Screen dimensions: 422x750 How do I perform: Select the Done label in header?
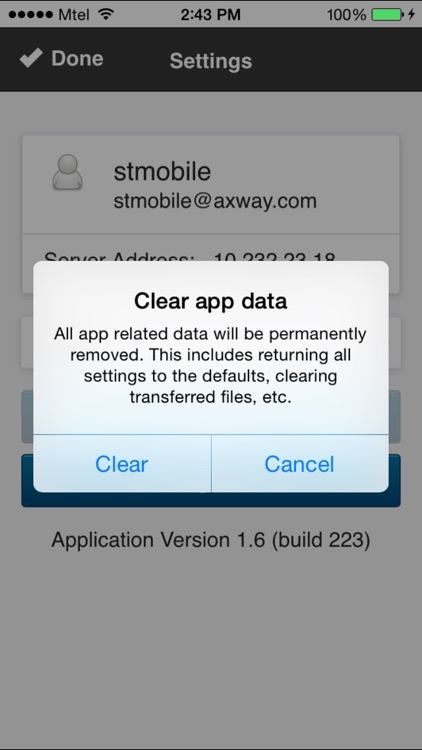(77, 58)
